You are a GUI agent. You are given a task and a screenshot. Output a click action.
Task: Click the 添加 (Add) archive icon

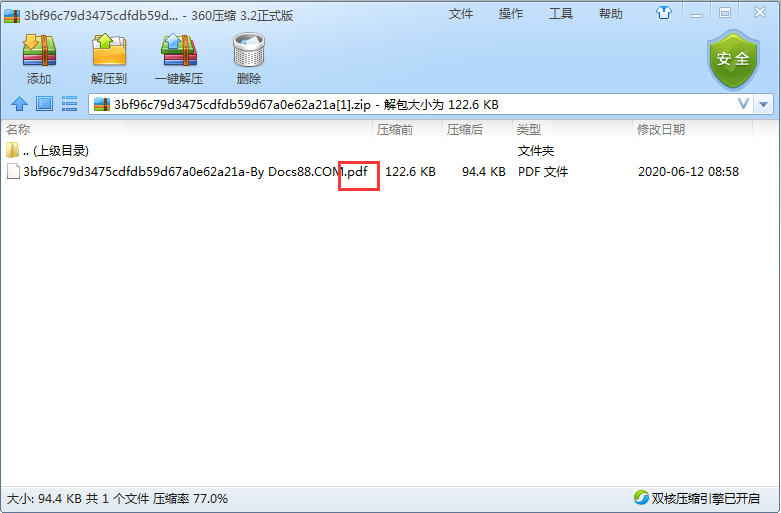click(39, 50)
